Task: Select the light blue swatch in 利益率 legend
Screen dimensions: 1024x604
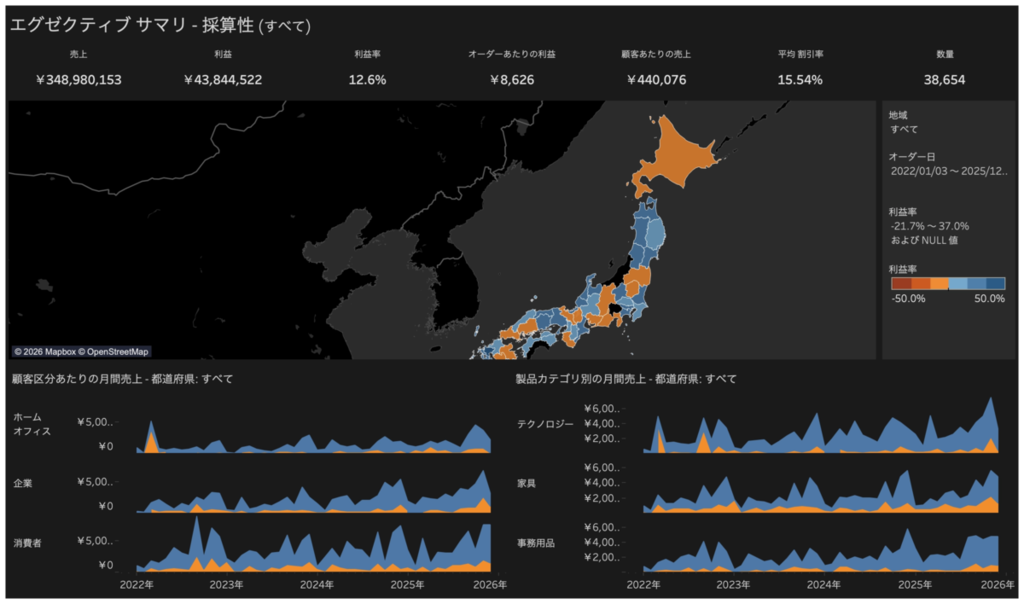Action: (x=958, y=283)
